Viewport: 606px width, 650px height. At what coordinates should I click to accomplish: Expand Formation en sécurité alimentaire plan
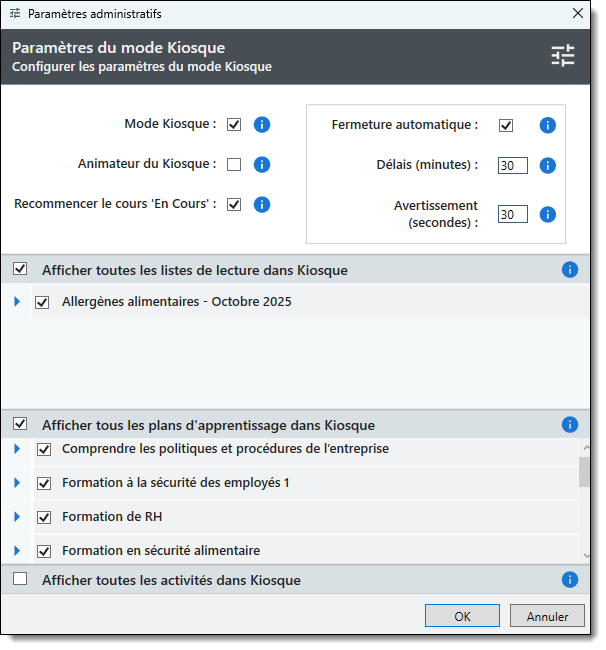point(16,550)
